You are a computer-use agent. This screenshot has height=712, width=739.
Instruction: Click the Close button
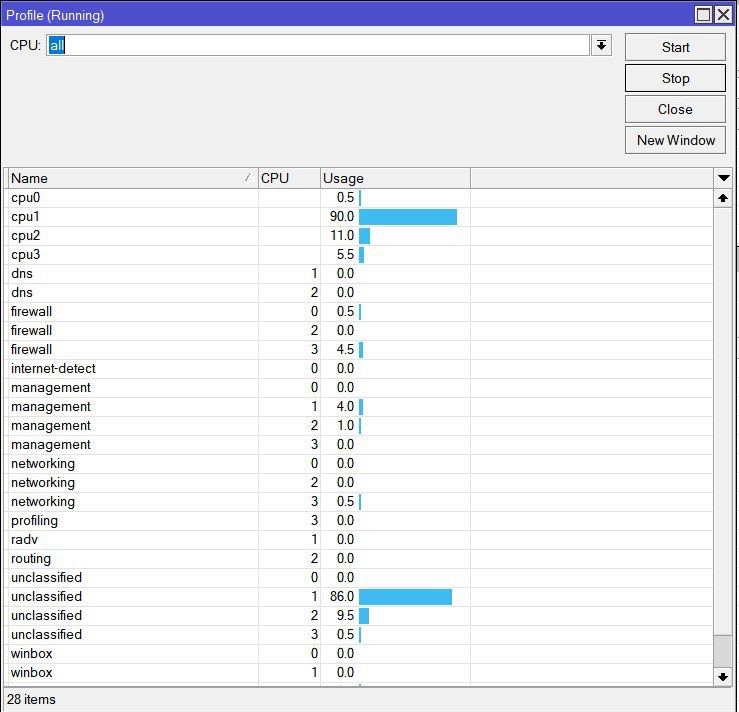tap(675, 109)
